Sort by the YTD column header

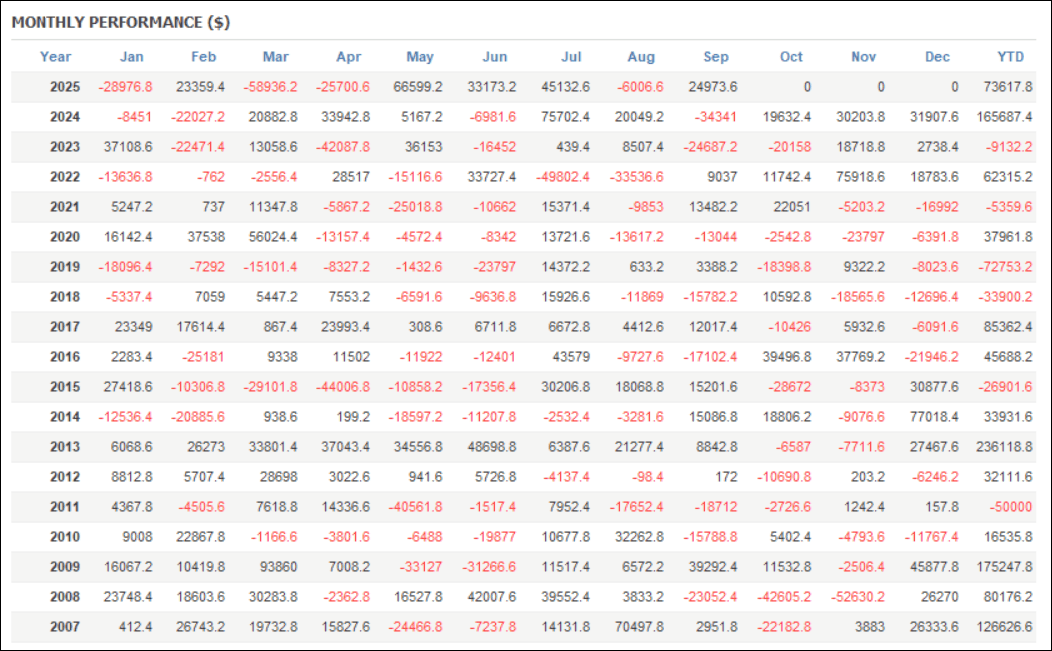pyautogui.click(x=1011, y=57)
